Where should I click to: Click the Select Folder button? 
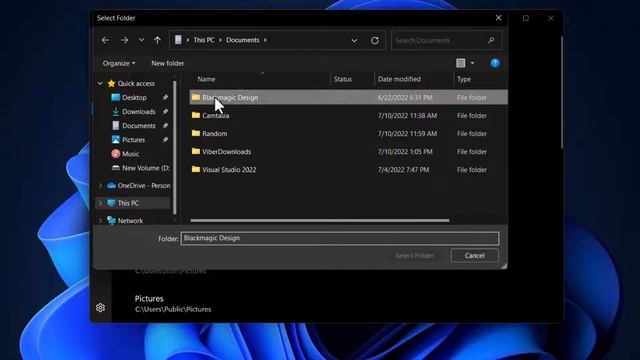pyautogui.click(x=414, y=256)
